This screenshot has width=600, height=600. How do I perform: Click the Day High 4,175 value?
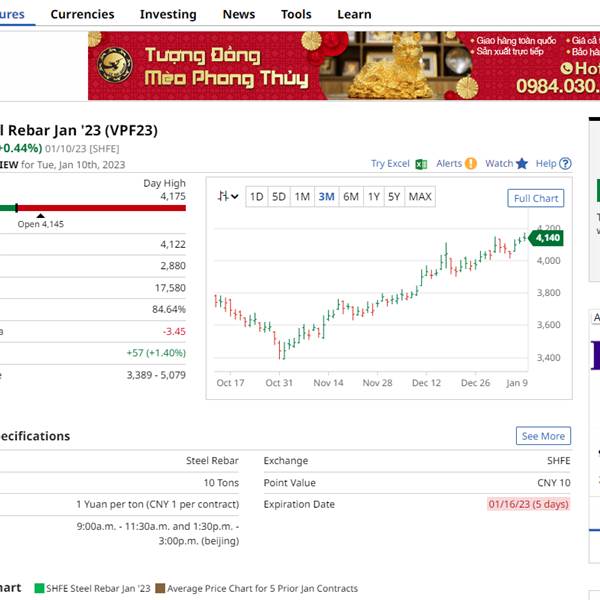(173, 196)
